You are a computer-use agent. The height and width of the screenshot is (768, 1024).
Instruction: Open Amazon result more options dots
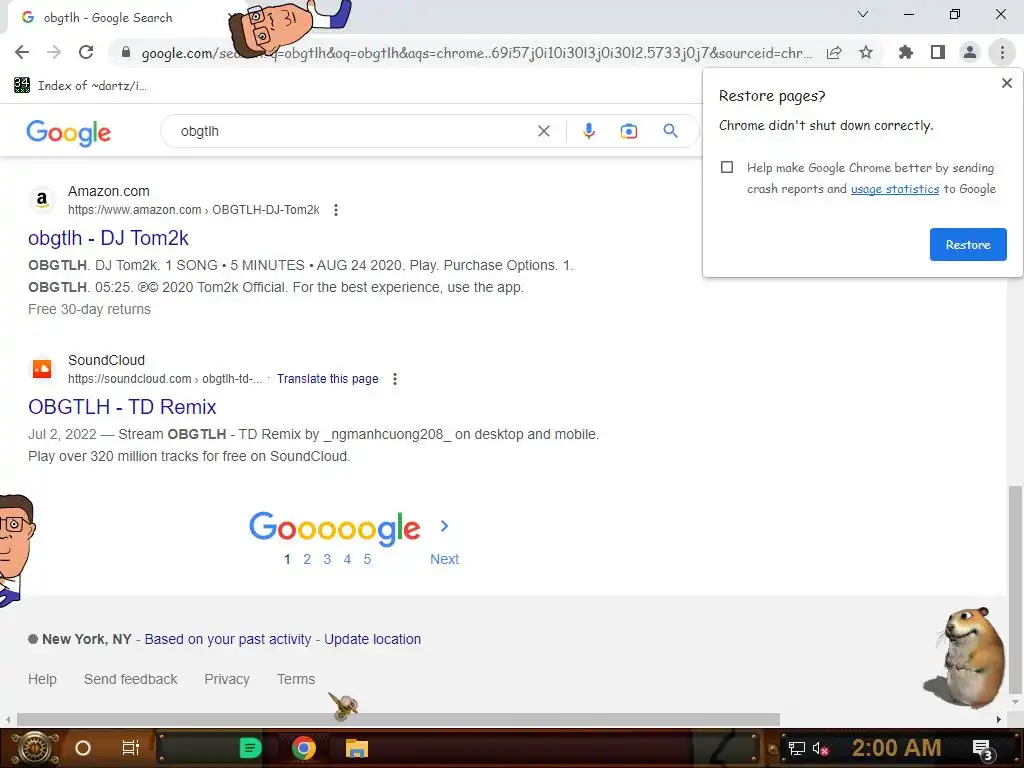(x=336, y=210)
